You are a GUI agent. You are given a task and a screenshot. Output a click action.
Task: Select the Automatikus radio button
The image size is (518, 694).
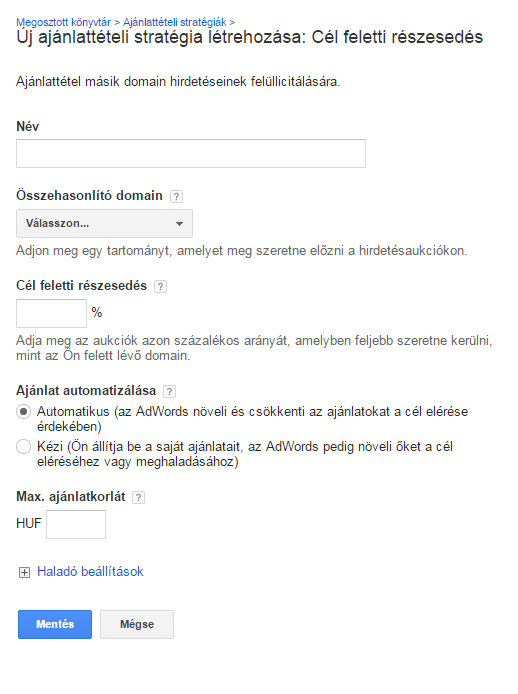[x=23, y=412]
